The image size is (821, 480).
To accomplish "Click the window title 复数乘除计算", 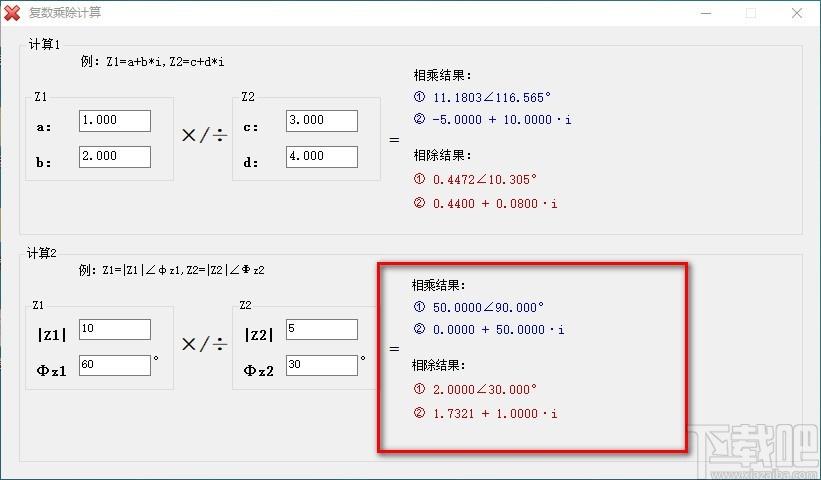I will coord(65,13).
